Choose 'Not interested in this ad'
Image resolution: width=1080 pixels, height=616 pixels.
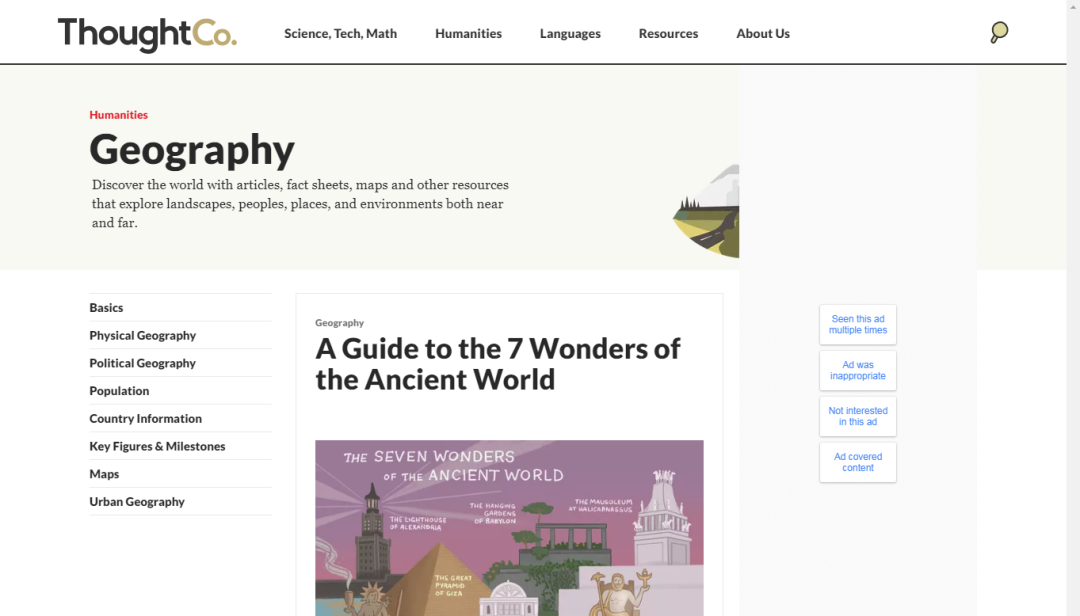tap(858, 416)
